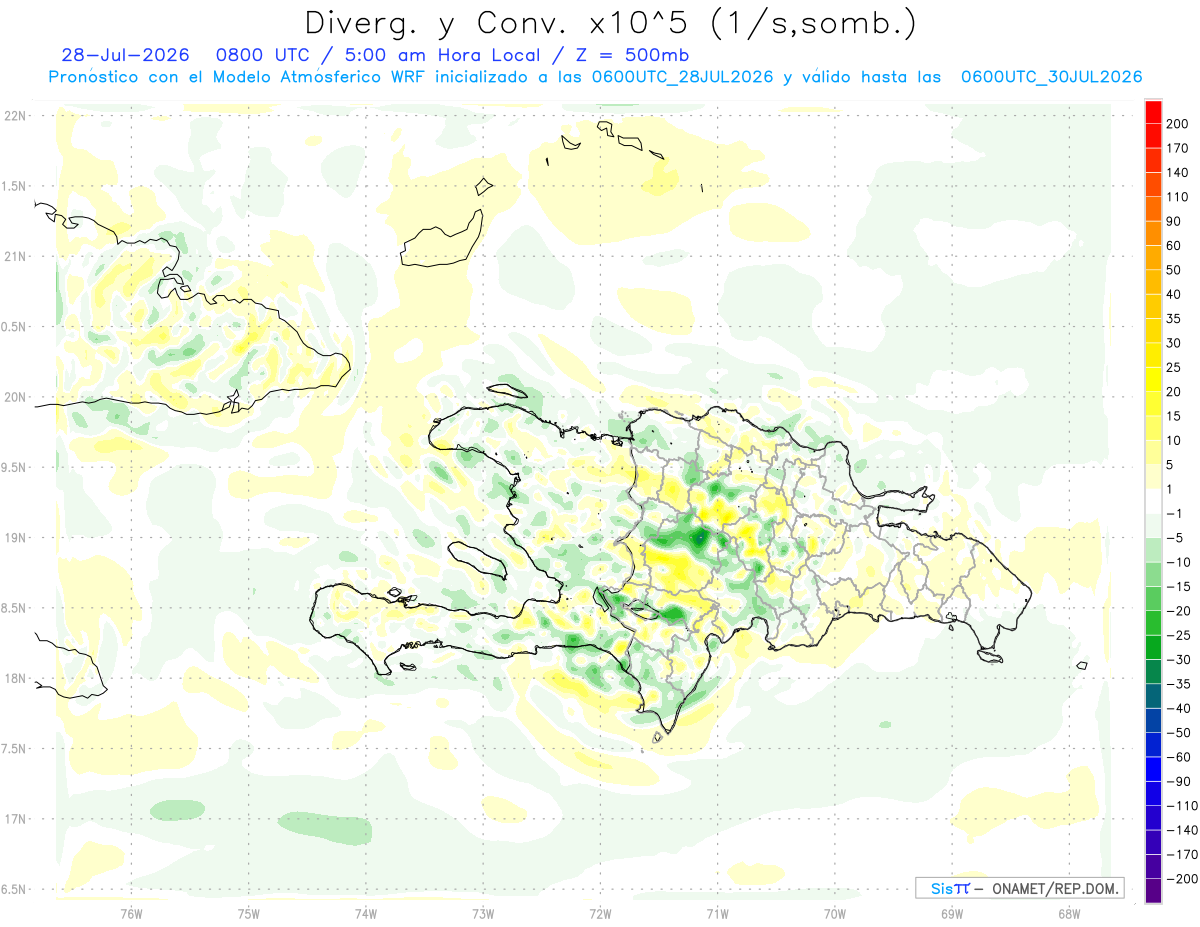The height and width of the screenshot is (927, 1200).
Task: Click the longitude label '71W'
Action: [x=717, y=913]
